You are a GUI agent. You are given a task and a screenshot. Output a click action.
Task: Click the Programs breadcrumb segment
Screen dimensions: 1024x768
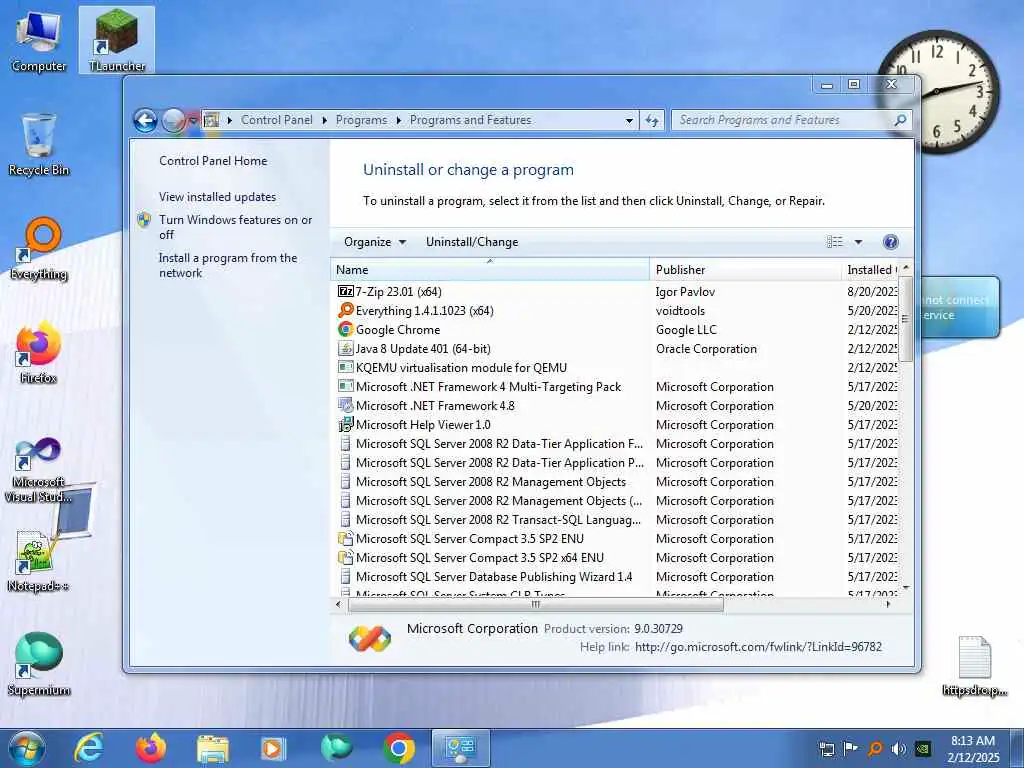click(361, 120)
